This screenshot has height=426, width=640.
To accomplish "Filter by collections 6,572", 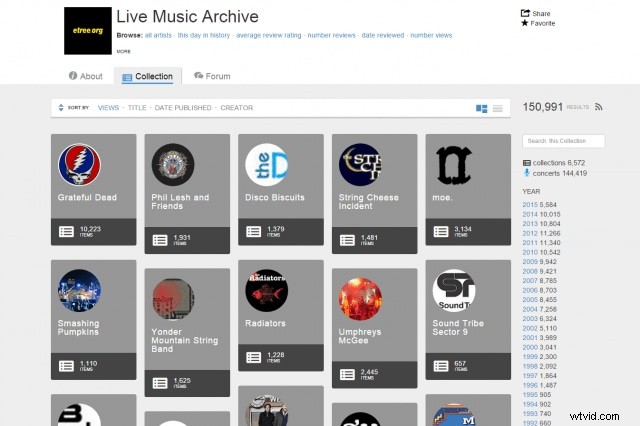I will (554, 162).
